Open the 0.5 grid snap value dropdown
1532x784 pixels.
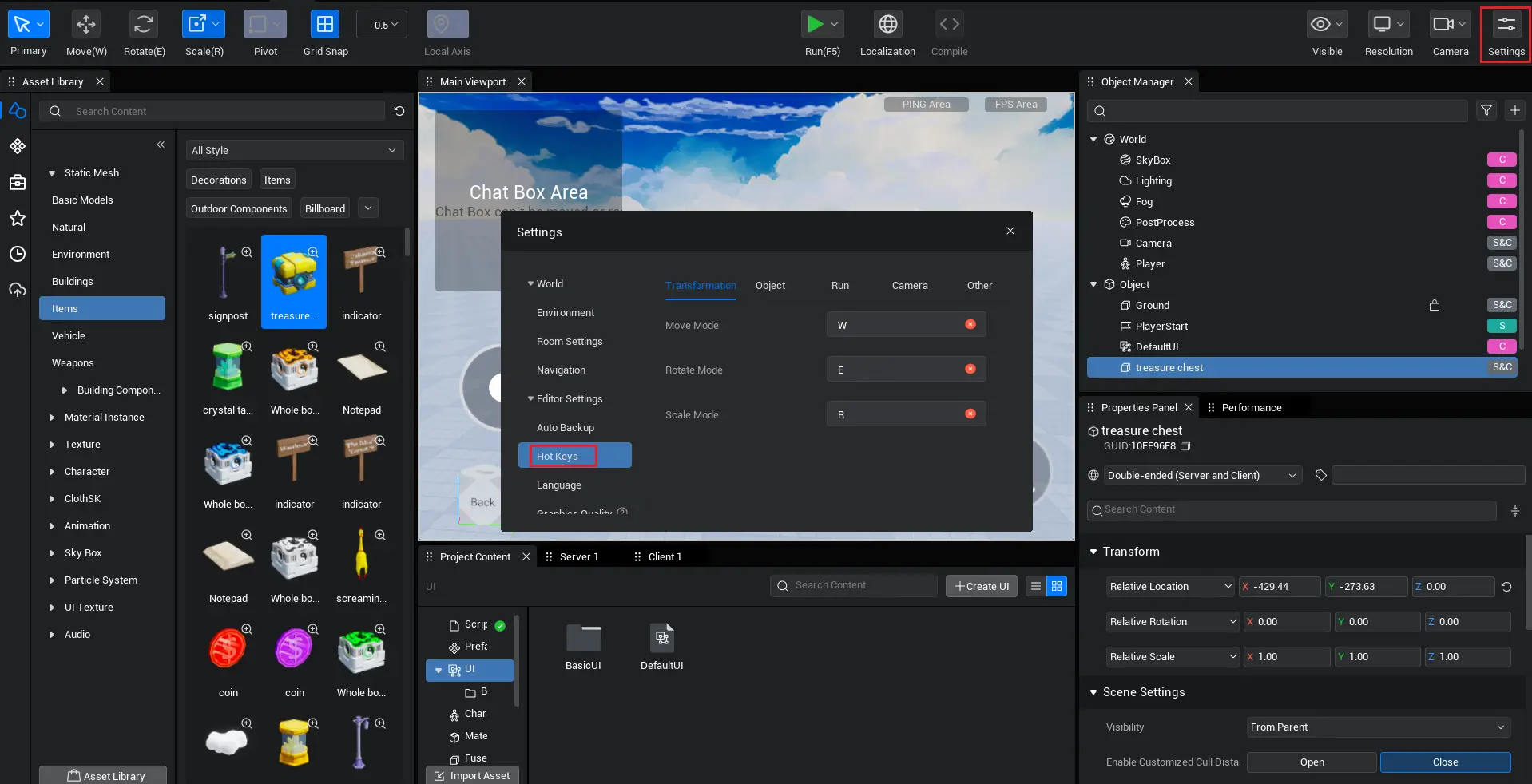pyautogui.click(x=382, y=25)
